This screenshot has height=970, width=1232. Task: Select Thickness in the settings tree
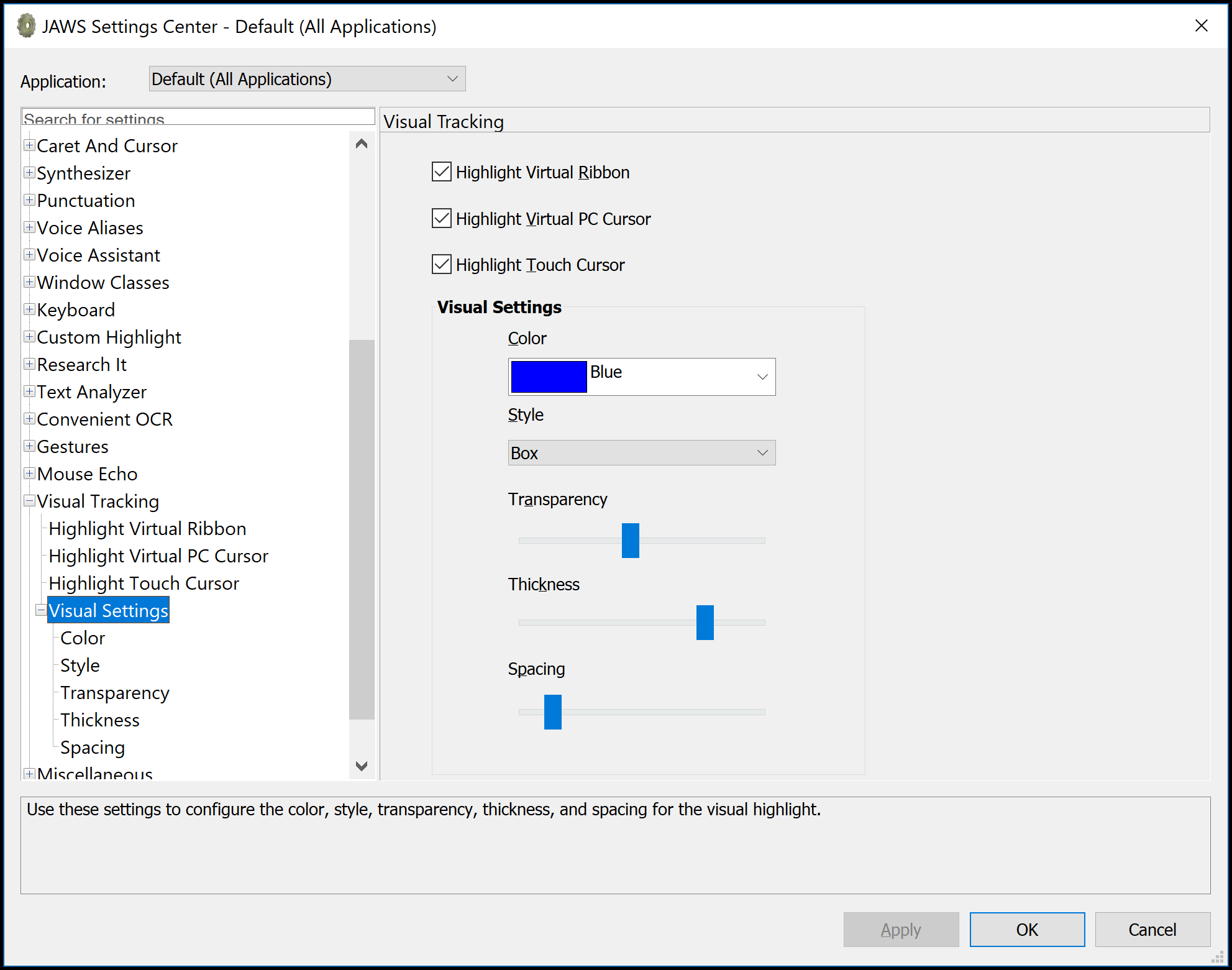(99, 720)
